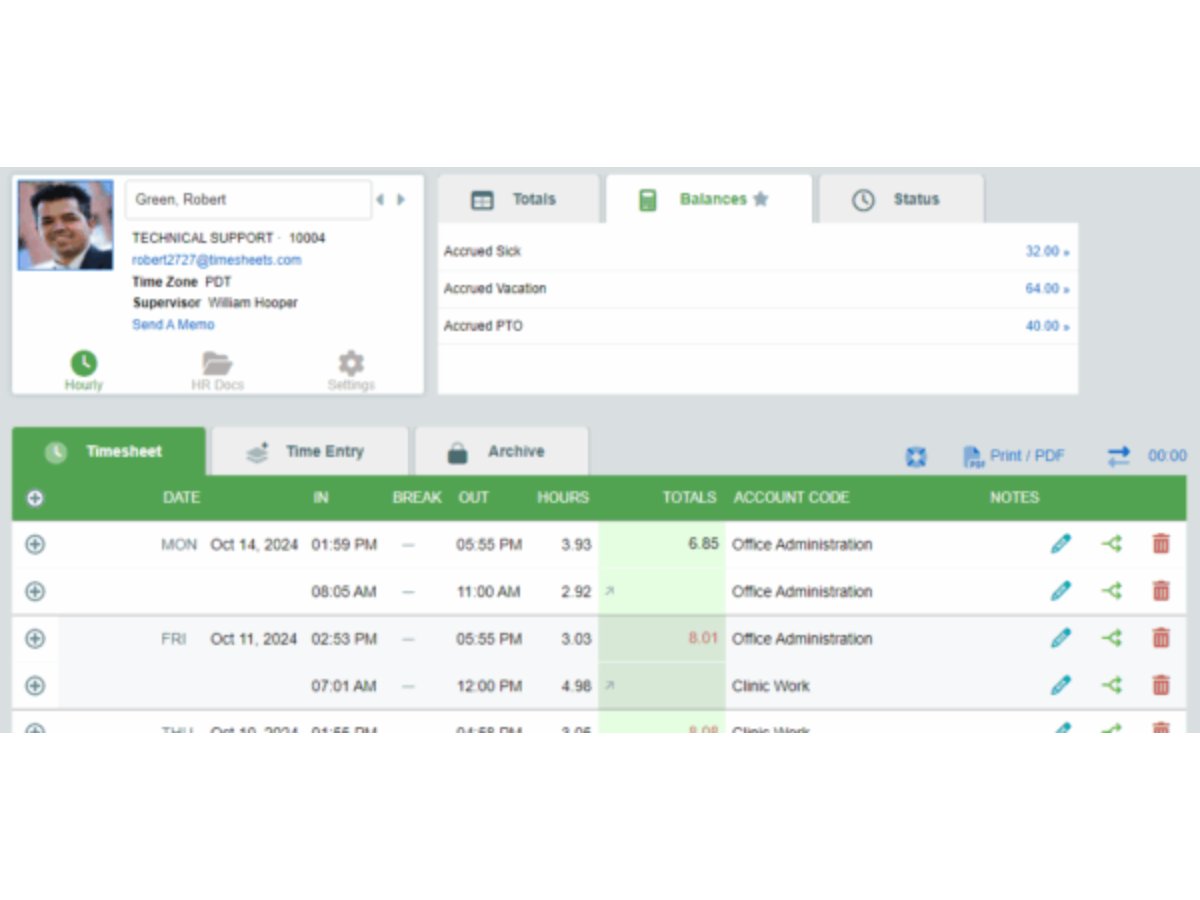1200x900 pixels.
Task: Expand the Oct 11 entry row
Action: tap(34, 638)
